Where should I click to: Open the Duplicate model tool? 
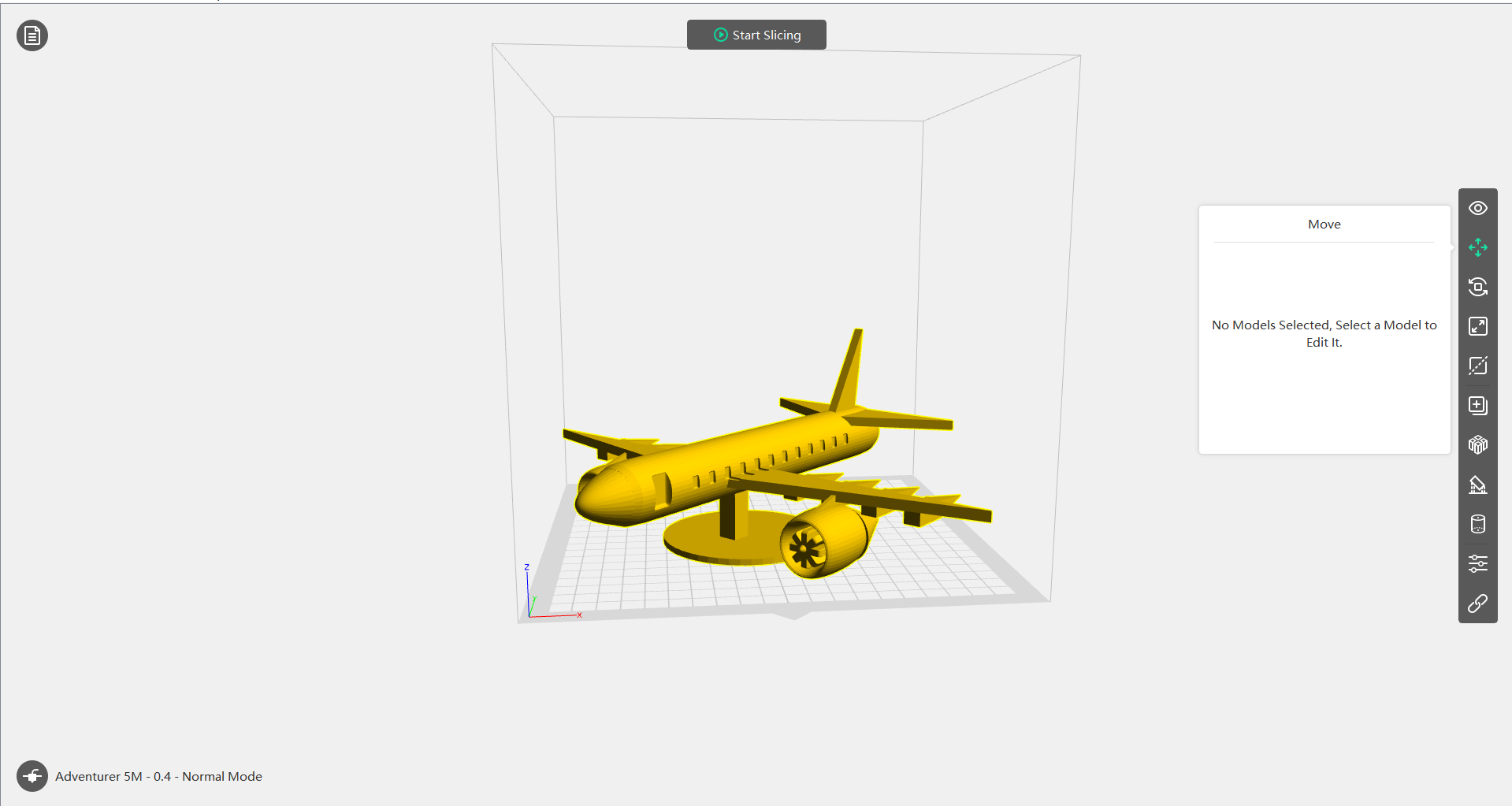click(x=1478, y=406)
